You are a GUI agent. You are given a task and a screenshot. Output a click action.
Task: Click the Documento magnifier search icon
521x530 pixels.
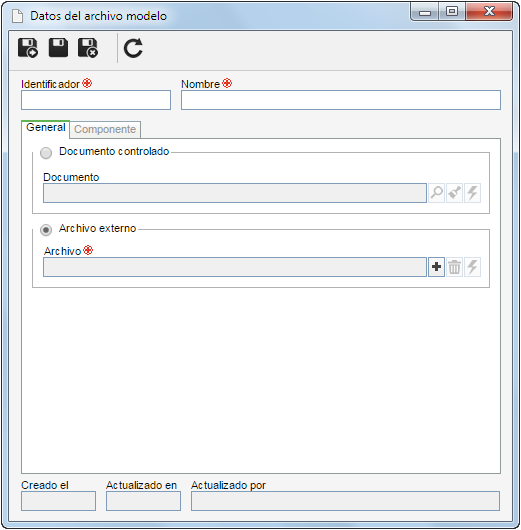436,193
